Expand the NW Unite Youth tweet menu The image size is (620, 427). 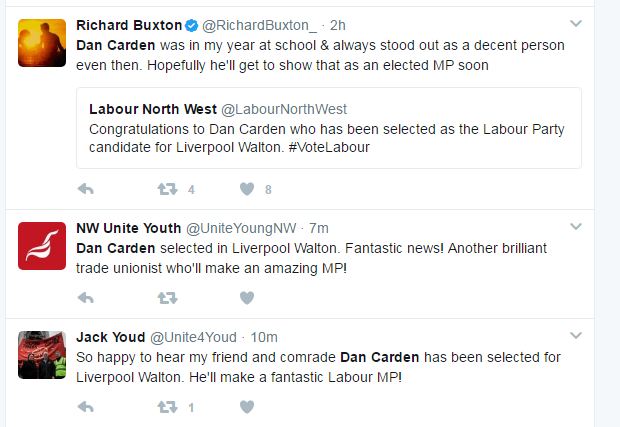click(x=576, y=228)
